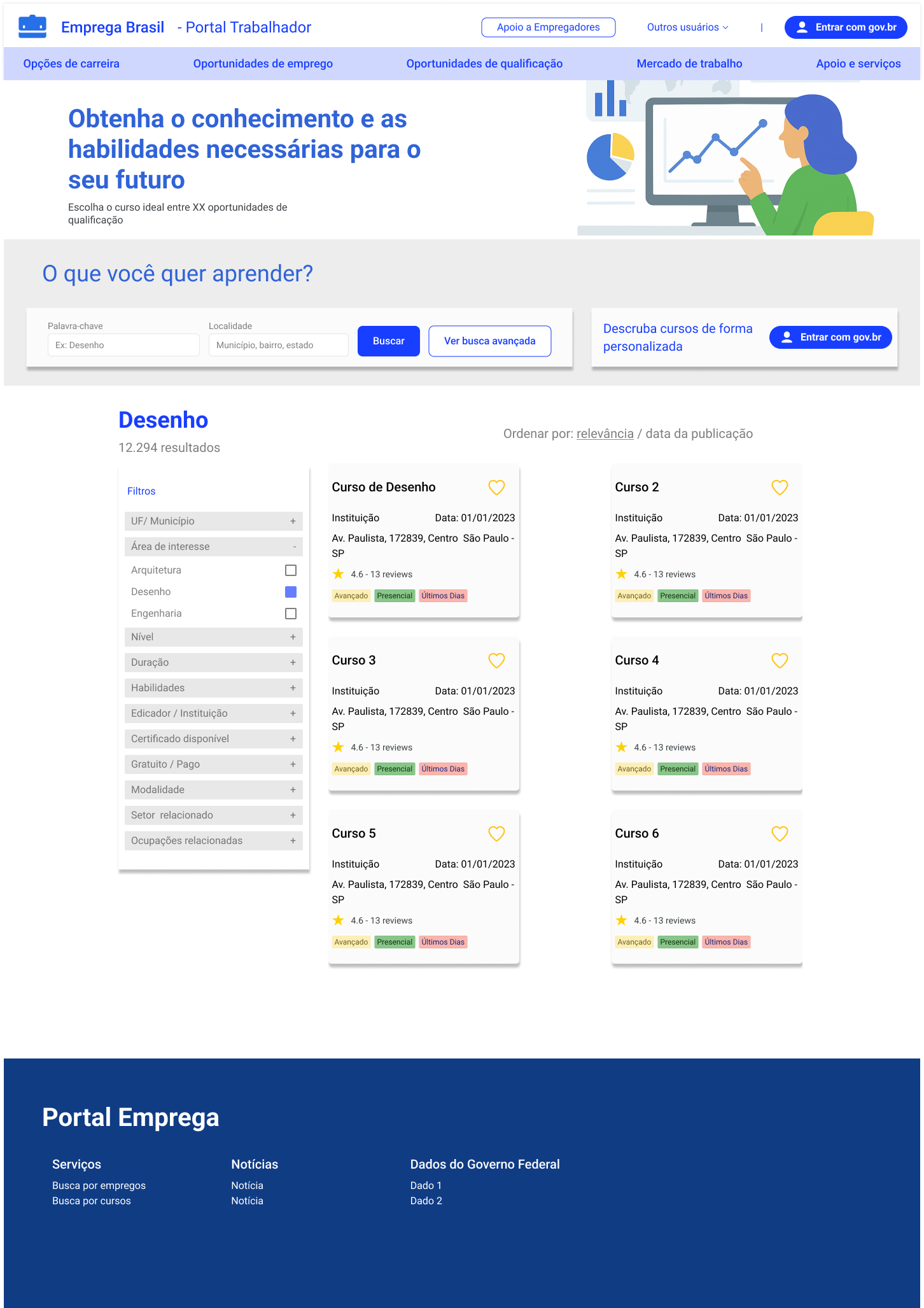The height and width of the screenshot is (1308, 924).
Task: Expand the Habilidades filter
Action: tap(214, 688)
